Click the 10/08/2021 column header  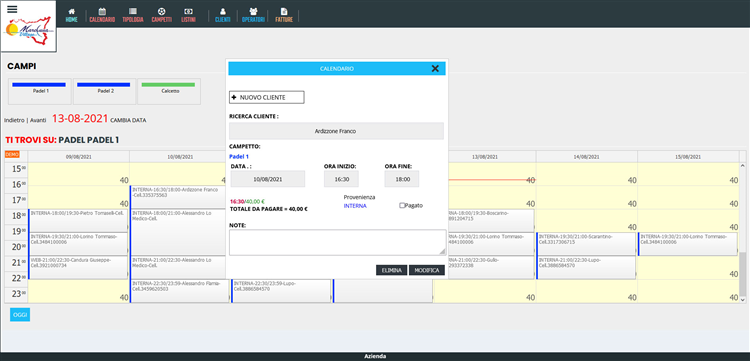tap(180, 156)
